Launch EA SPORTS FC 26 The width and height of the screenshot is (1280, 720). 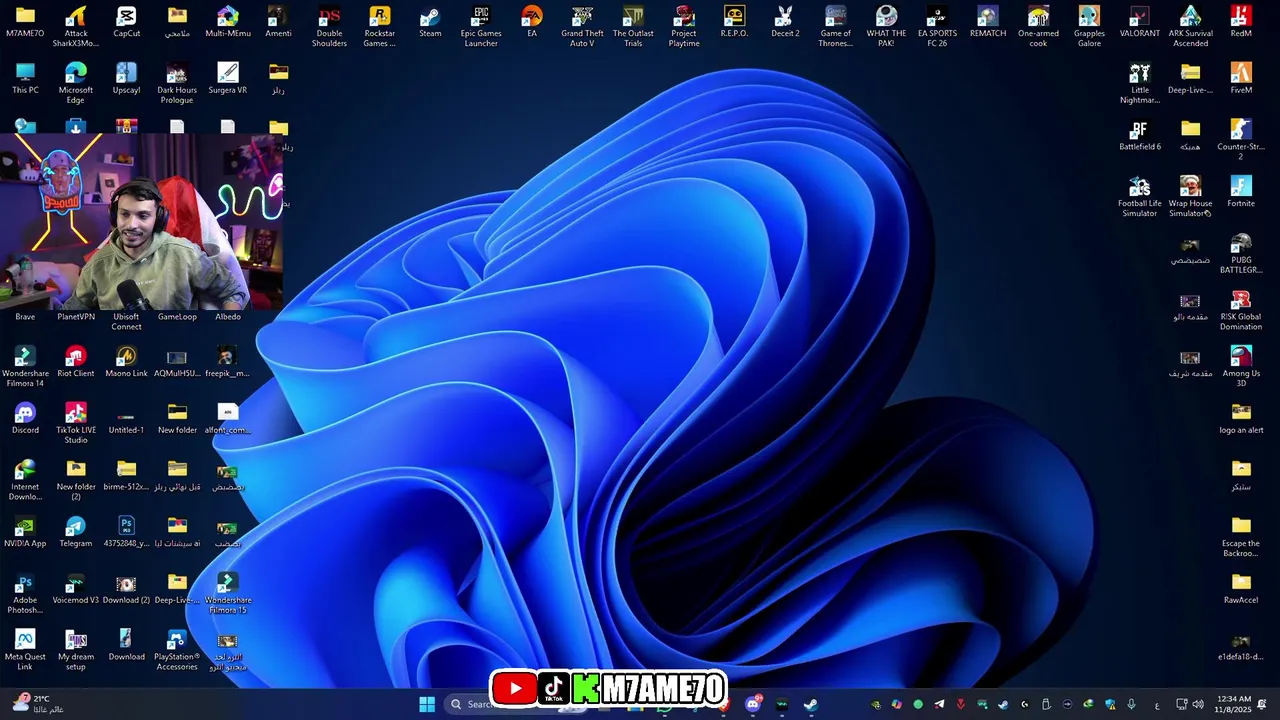937,26
